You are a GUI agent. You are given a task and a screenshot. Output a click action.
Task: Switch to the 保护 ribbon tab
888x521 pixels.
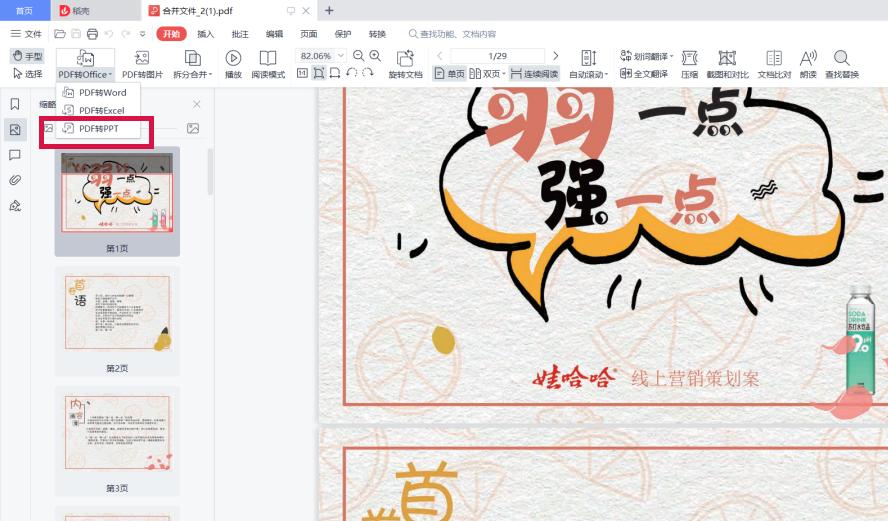(x=343, y=34)
